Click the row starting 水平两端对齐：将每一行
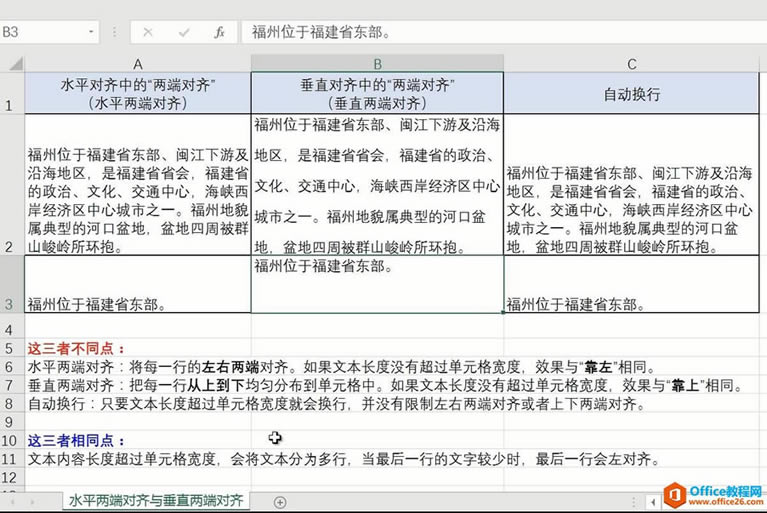This screenshot has height=513, width=767. 341,367
